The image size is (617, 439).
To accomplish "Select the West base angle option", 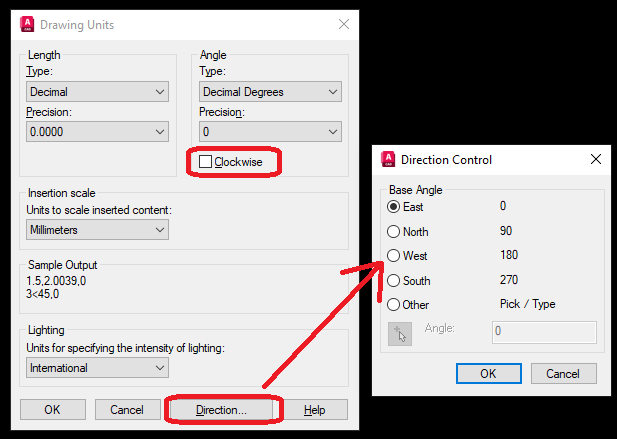I will (393, 256).
